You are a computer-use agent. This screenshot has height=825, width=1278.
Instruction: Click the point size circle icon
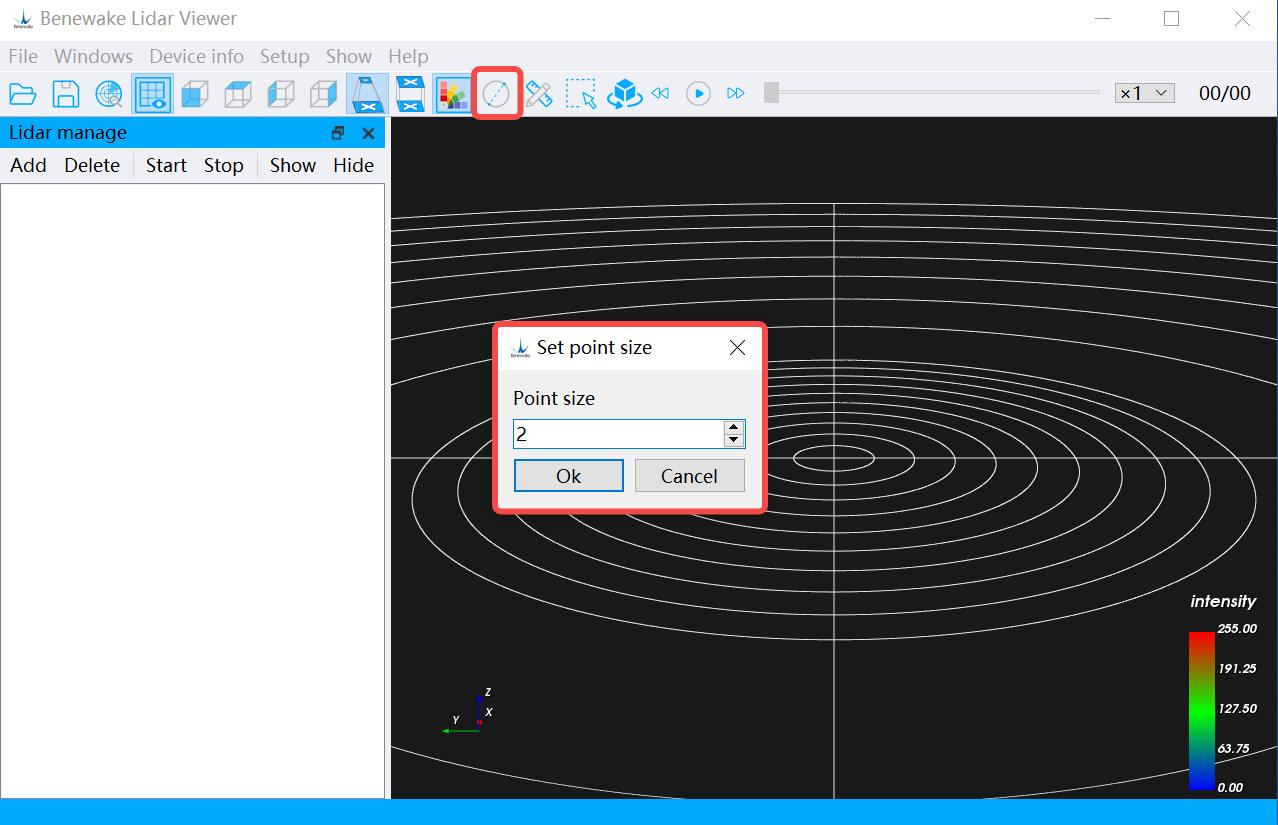click(496, 94)
